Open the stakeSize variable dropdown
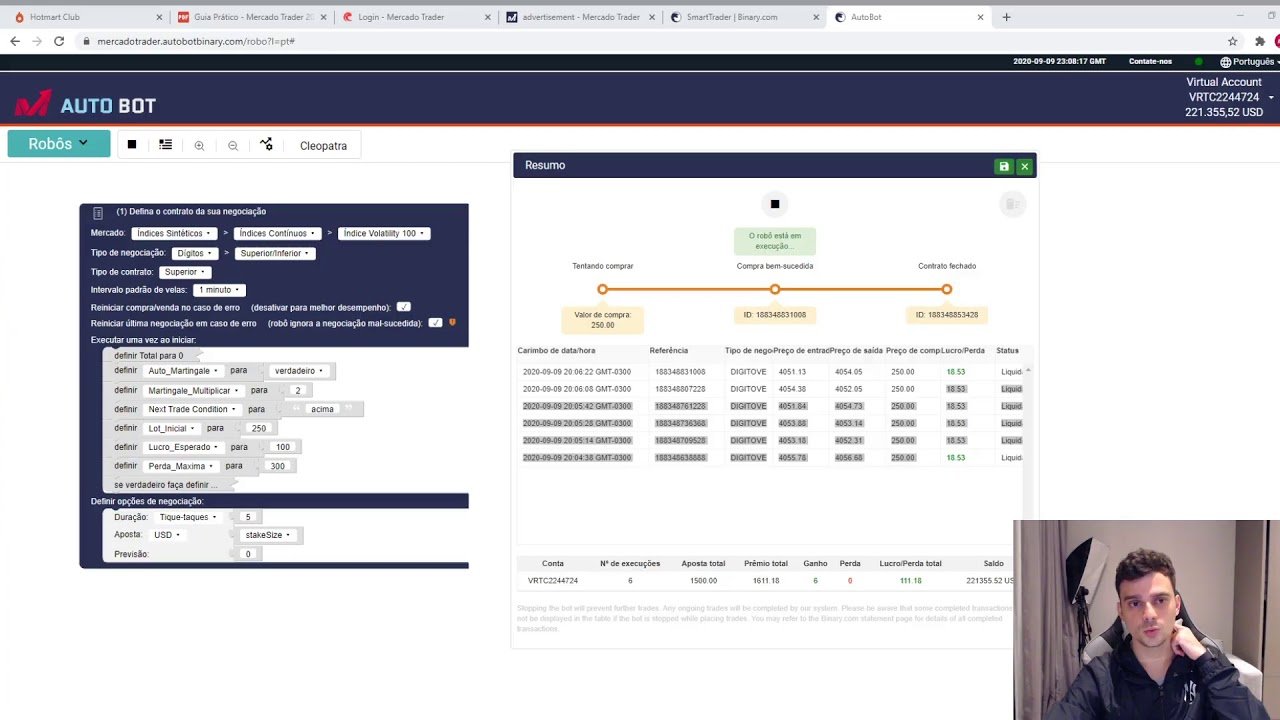 [x=268, y=535]
